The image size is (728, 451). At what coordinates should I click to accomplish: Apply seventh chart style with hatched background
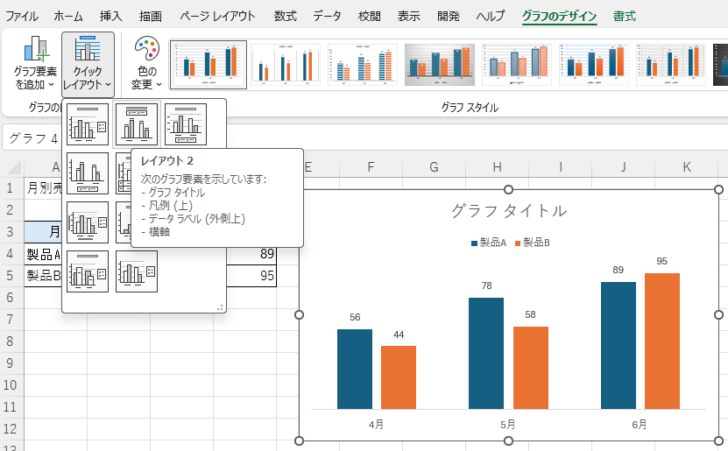click(x=671, y=65)
